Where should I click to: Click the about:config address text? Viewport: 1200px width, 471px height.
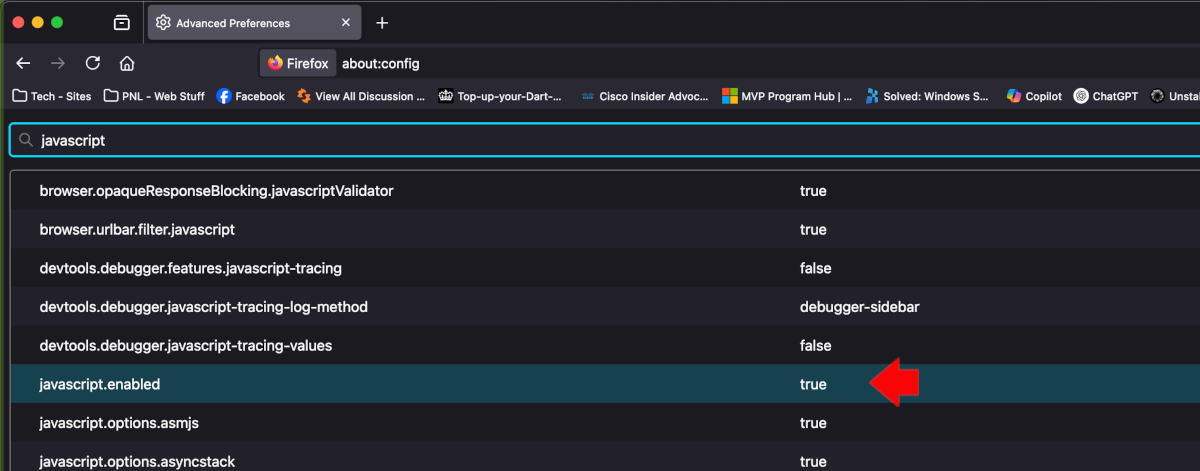click(x=380, y=63)
